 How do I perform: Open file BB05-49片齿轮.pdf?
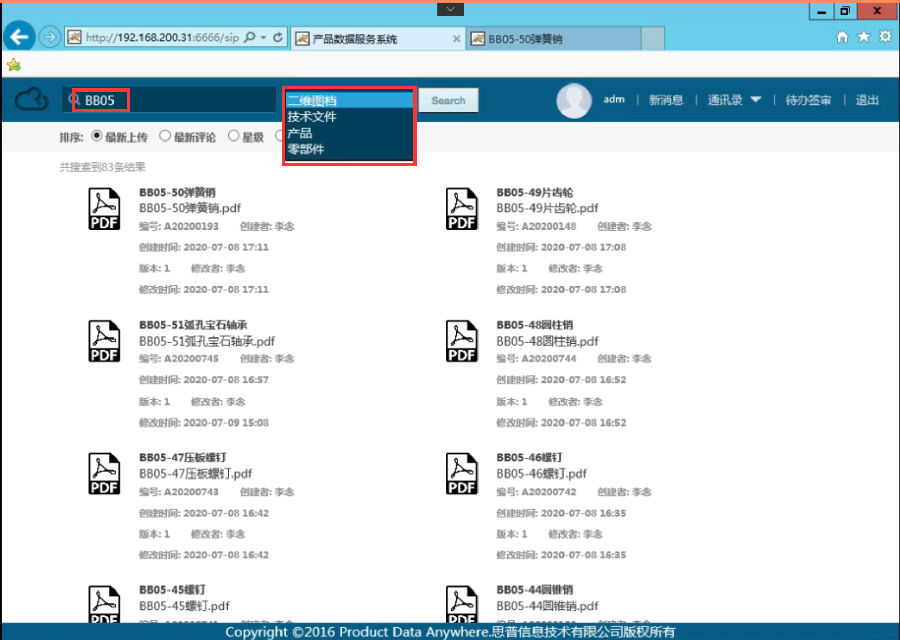point(547,208)
